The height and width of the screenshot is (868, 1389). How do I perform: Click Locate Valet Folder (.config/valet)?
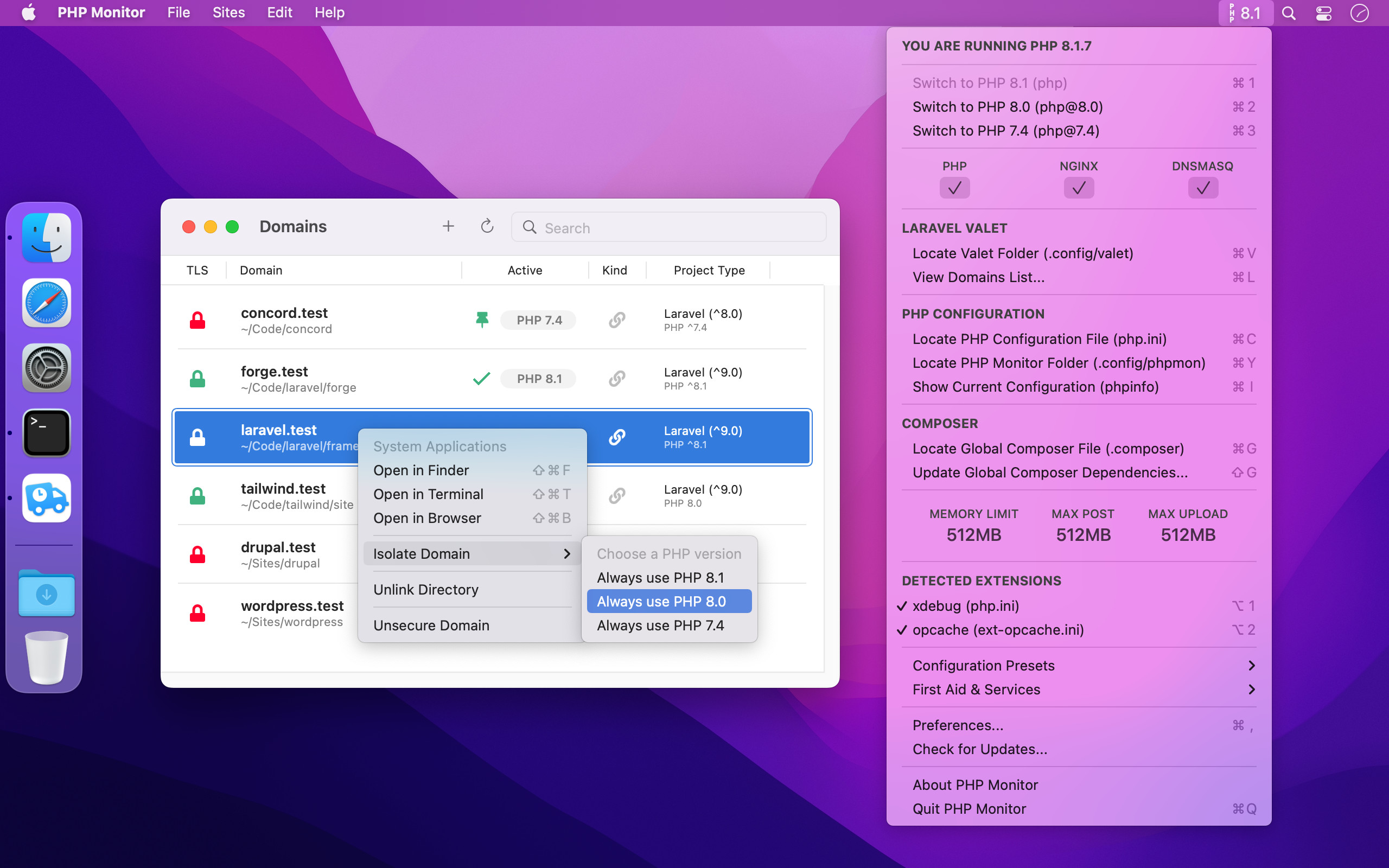(1079, 253)
